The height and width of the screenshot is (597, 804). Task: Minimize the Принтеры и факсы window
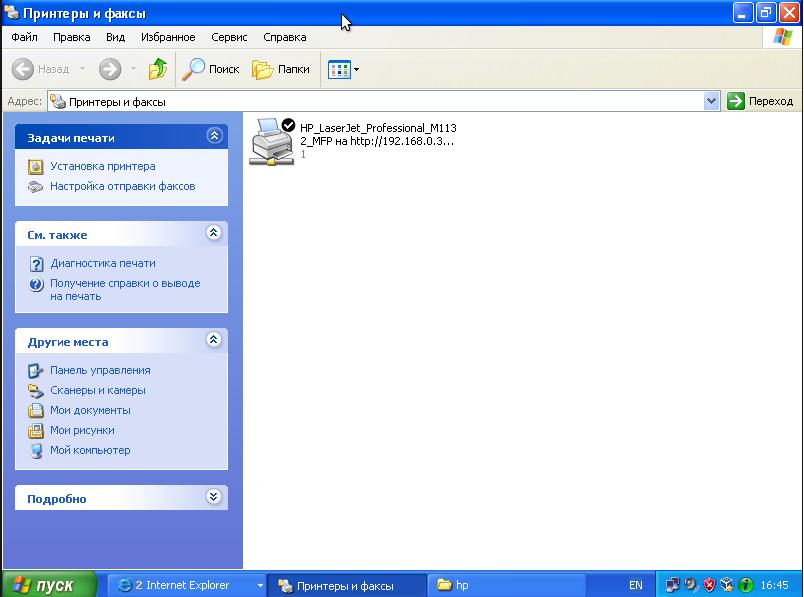tap(742, 13)
